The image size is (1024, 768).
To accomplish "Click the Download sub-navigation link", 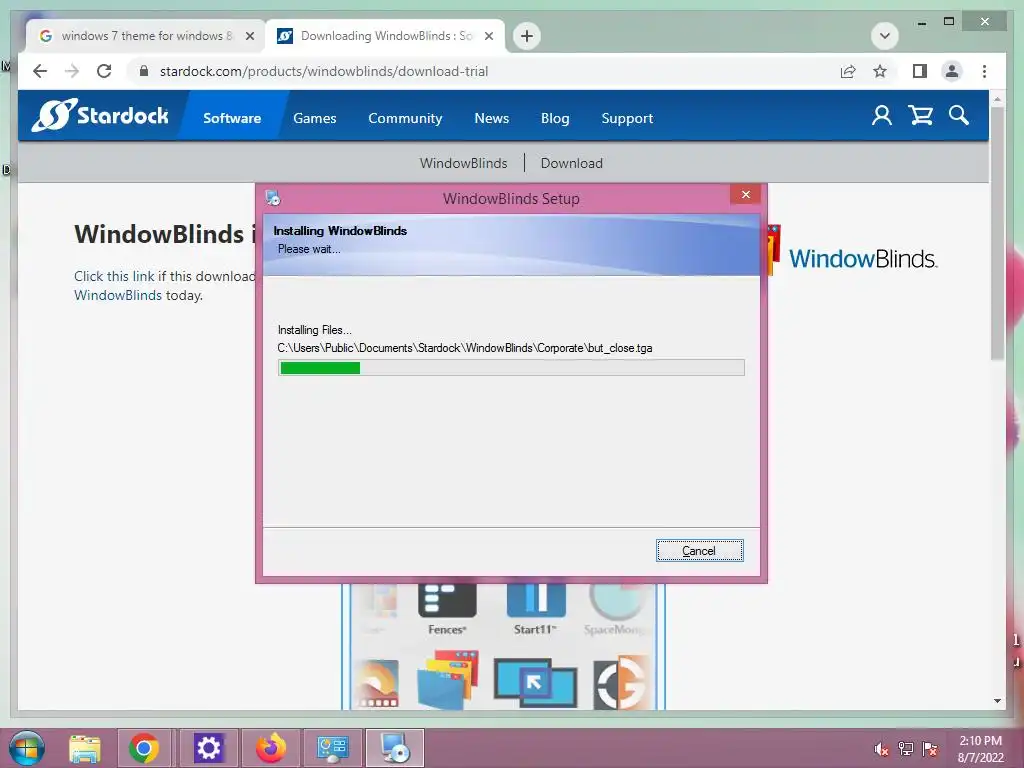I will point(571,163).
